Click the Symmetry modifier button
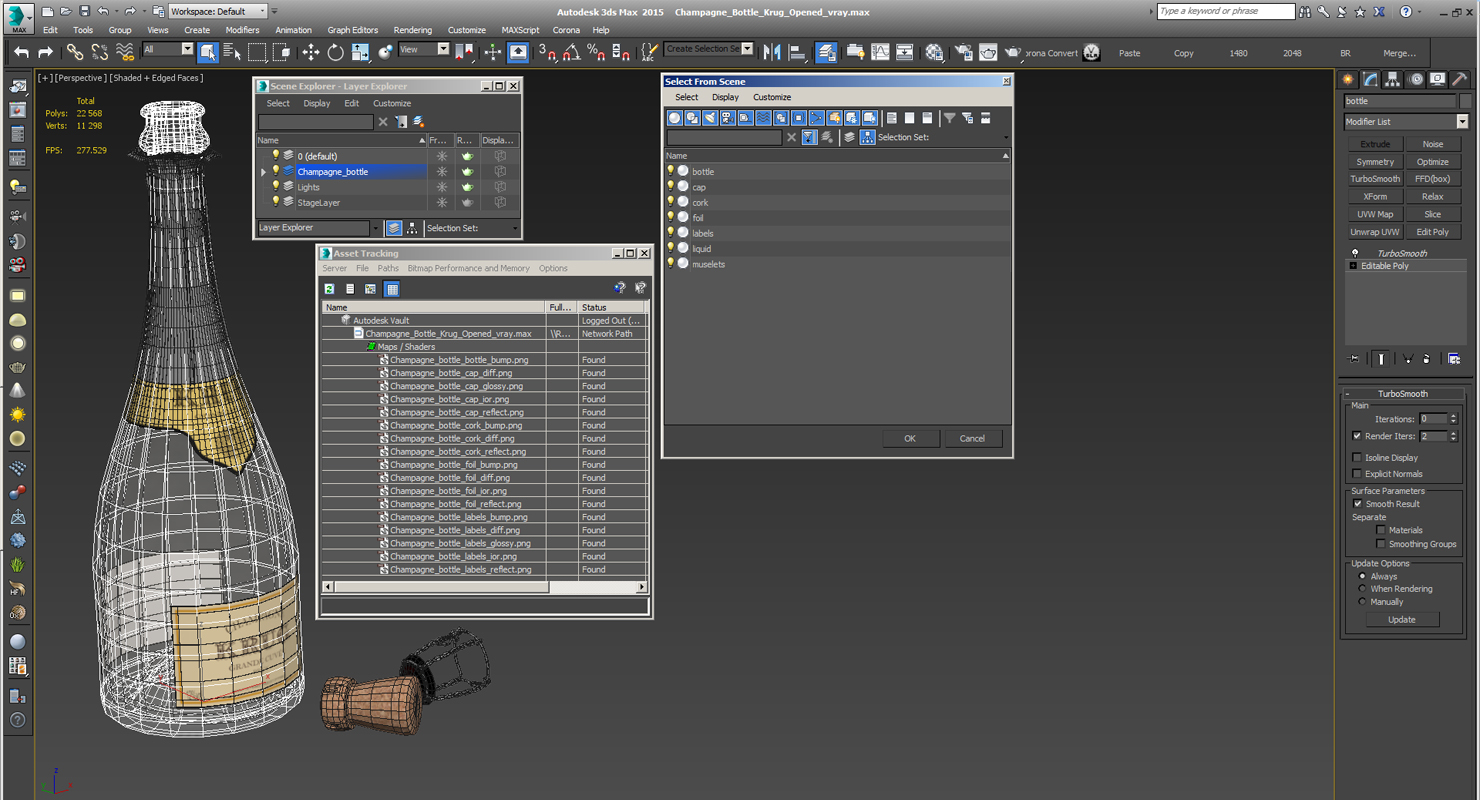1480x800 pixels. pos(1375,162)
